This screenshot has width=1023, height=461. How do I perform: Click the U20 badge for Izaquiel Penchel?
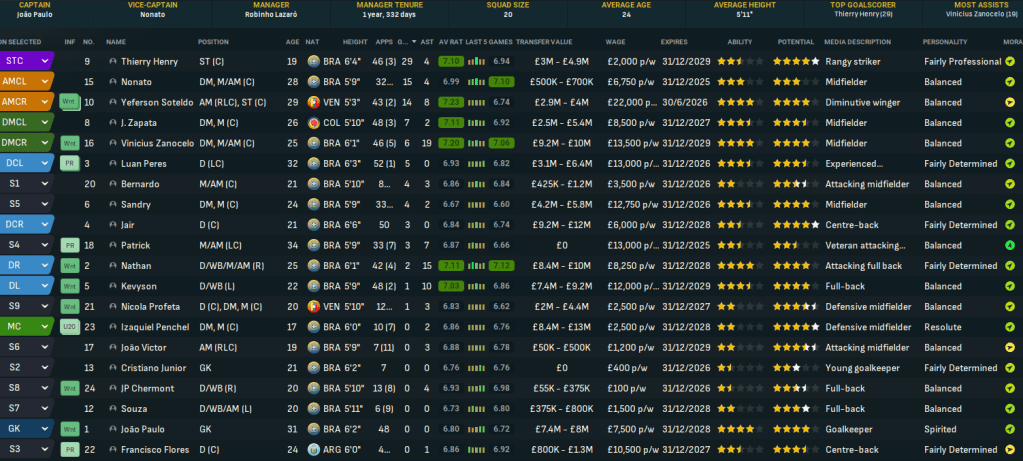(x=69, y=327)
